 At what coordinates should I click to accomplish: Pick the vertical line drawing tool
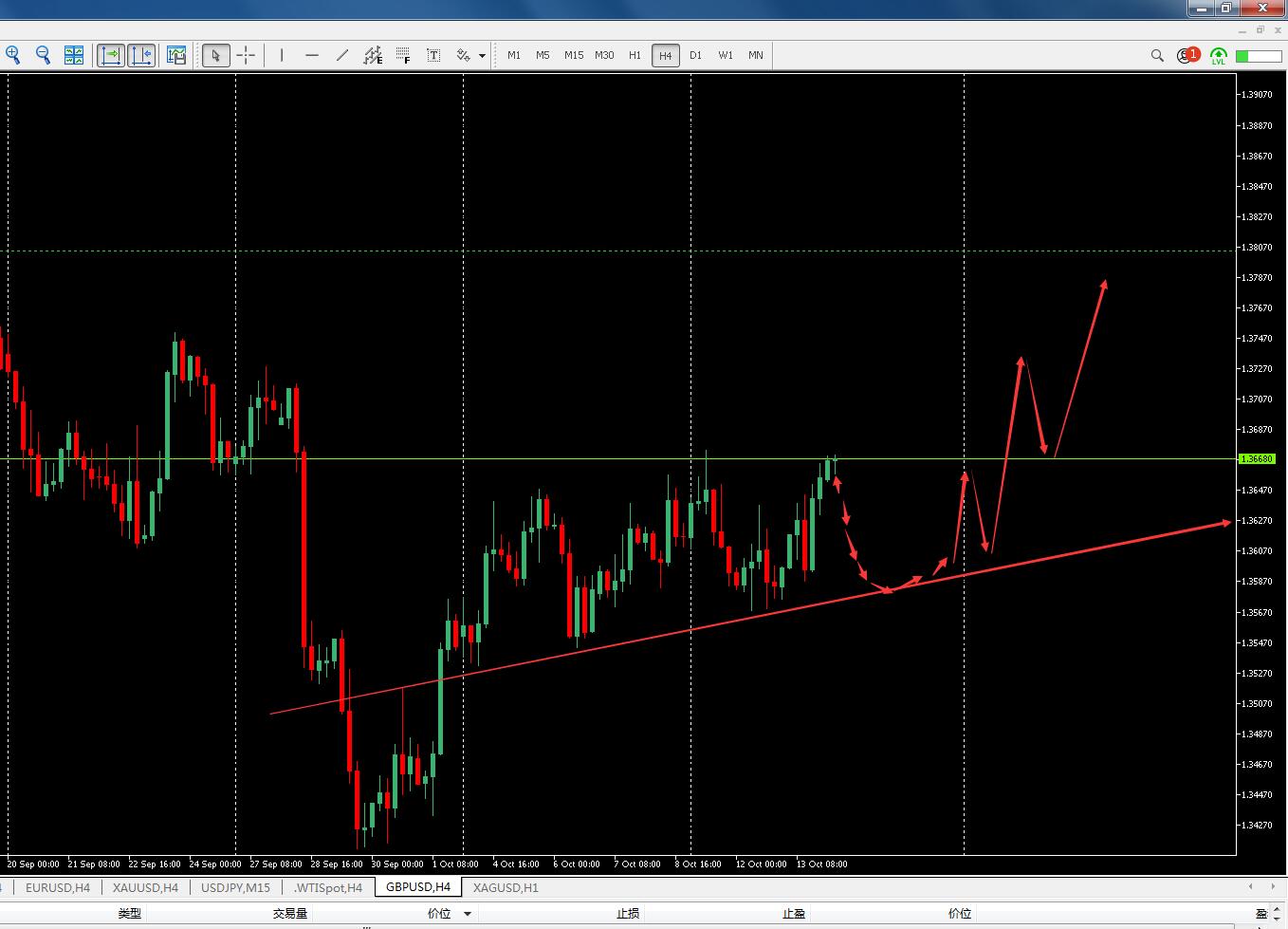[282, 55]
